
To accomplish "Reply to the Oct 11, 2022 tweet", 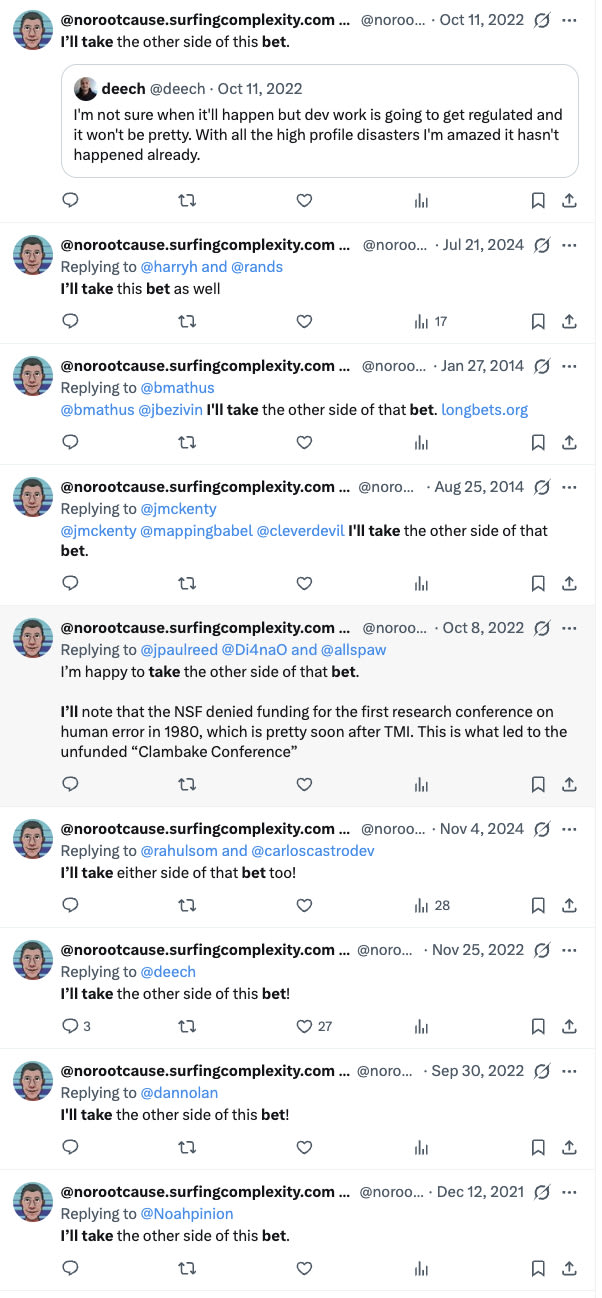I will coord(70,200).
